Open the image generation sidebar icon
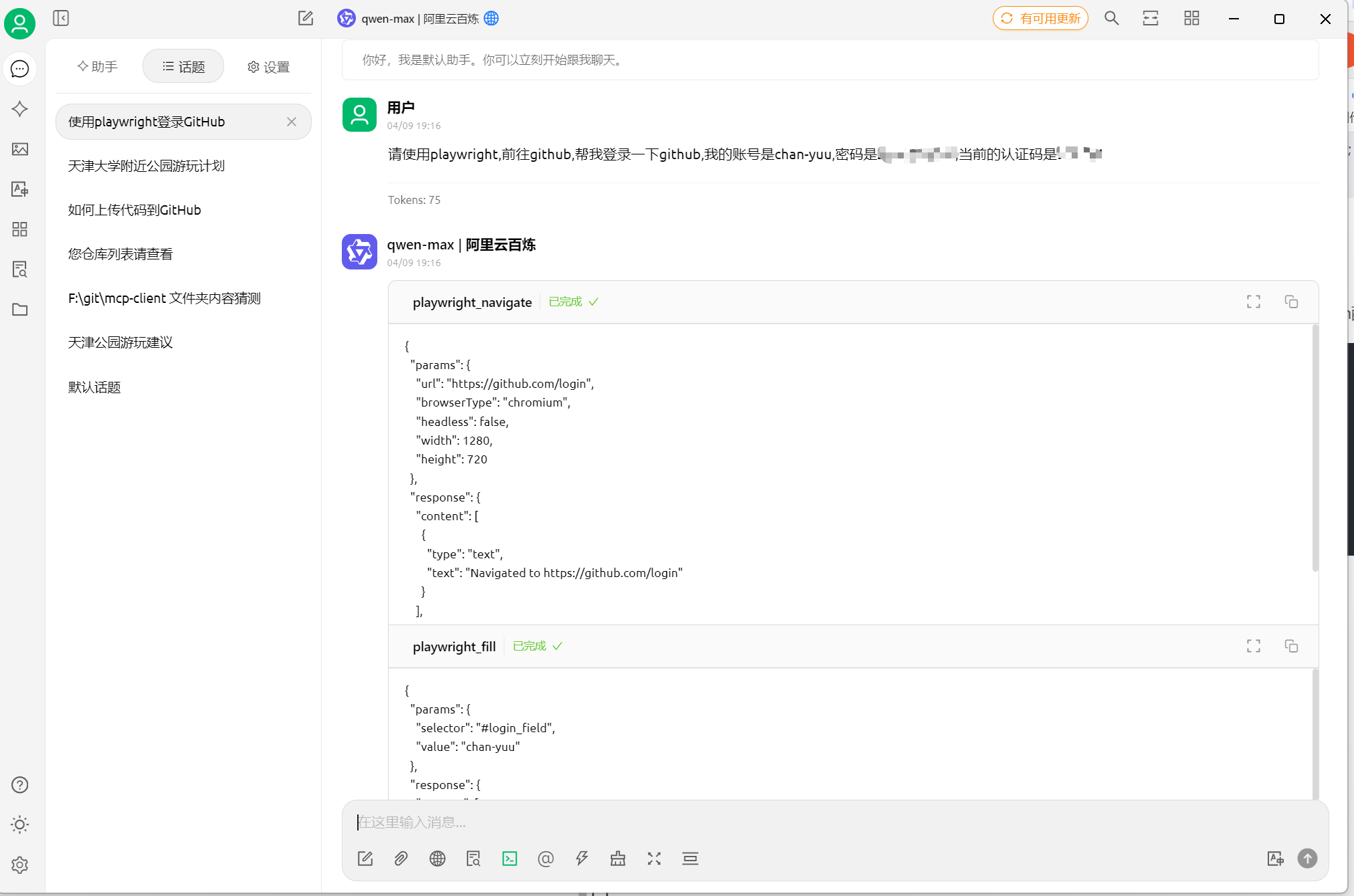This screenshot has width=1354, height=896. click(20, 149)
